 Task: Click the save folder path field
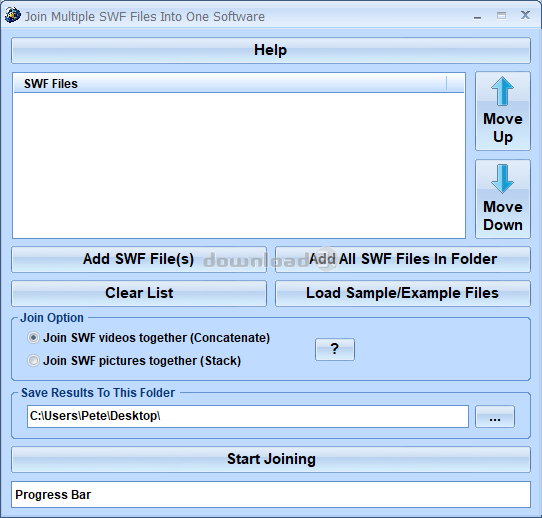[x=248, y=416]
